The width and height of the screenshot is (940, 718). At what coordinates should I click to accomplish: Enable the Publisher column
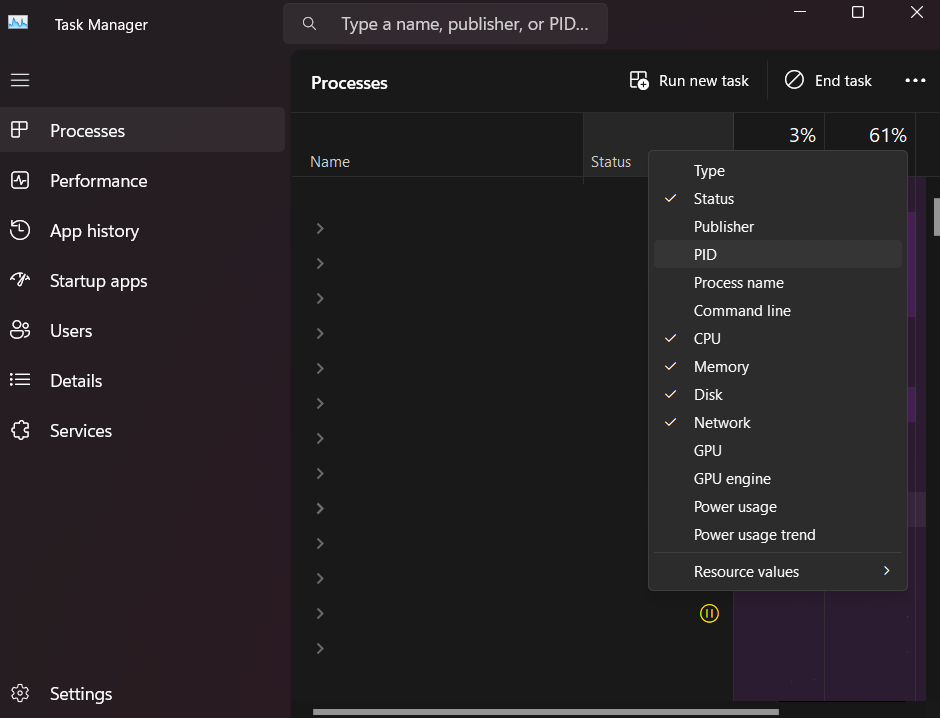(x=778, y=227)
